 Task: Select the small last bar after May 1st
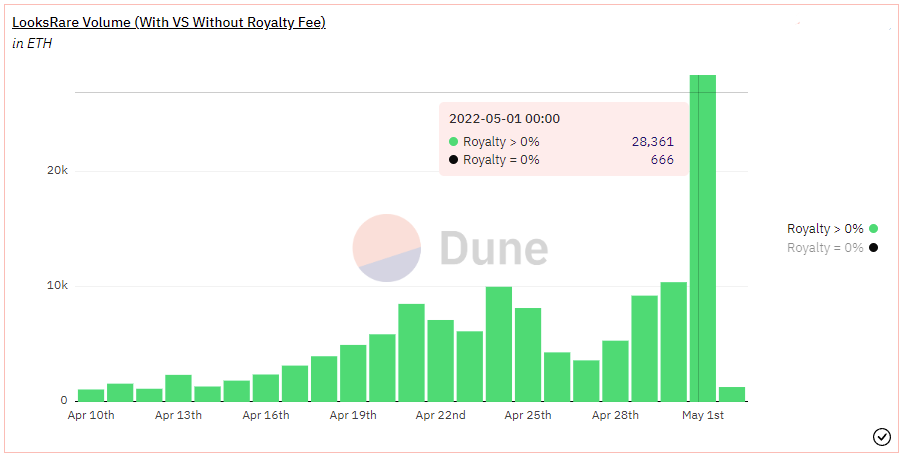tap(732, 394)
